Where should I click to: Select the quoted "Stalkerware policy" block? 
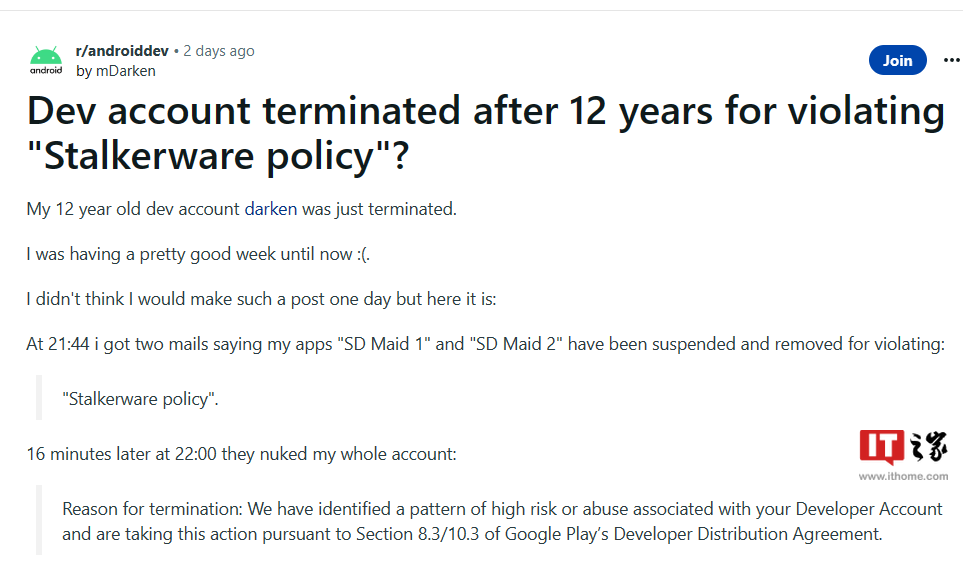tap(140, 399)
